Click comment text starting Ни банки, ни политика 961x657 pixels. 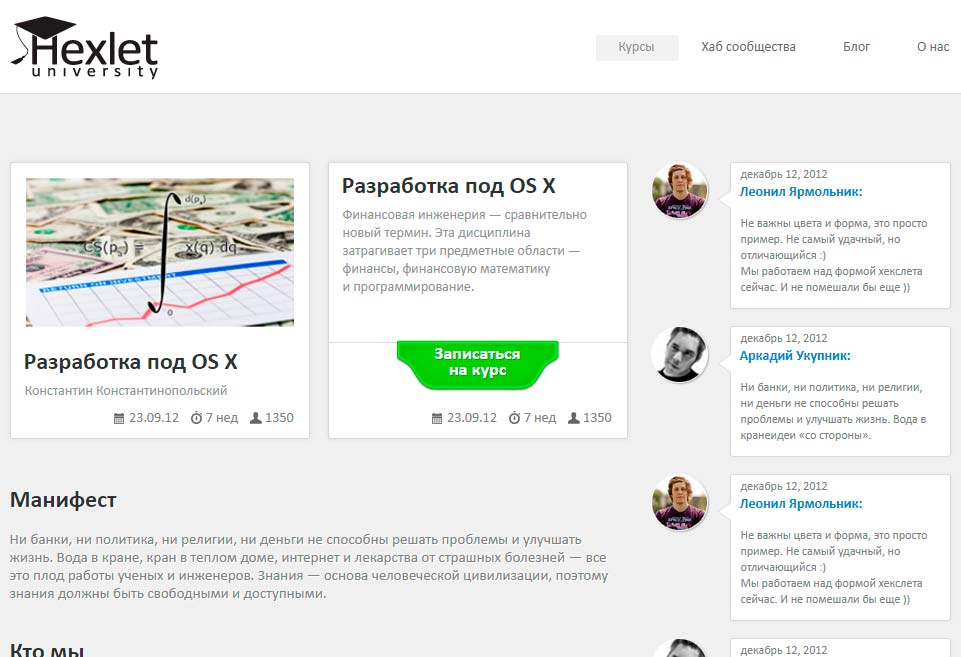(x=833, y=411)
